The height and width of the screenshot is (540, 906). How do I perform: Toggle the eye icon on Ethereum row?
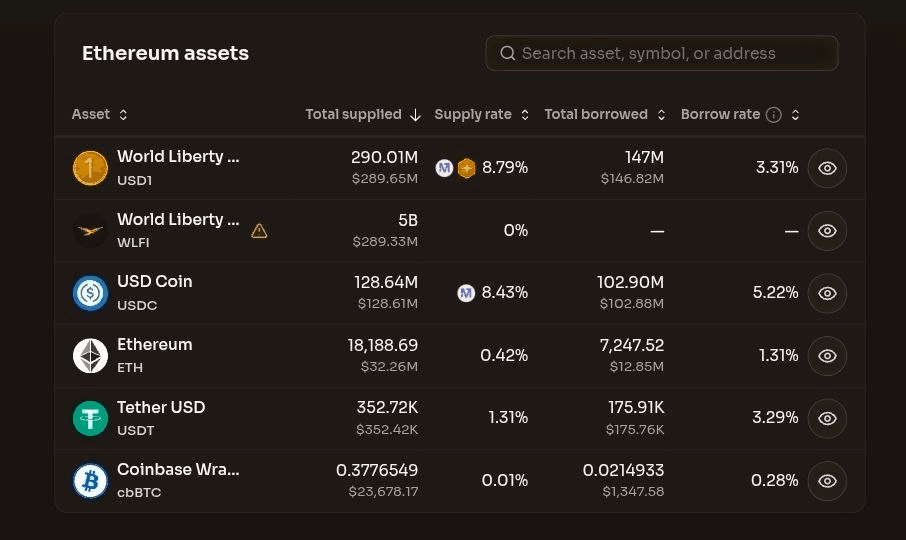[827, 356]
